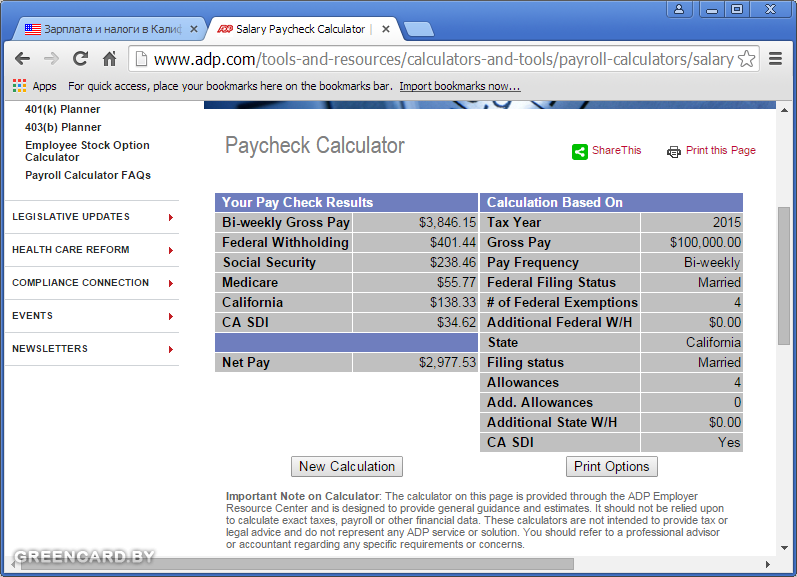Open LEGISLATIVE UPDATES menu item
Viewport: 797px width, 577px height.
coord(71,217)
